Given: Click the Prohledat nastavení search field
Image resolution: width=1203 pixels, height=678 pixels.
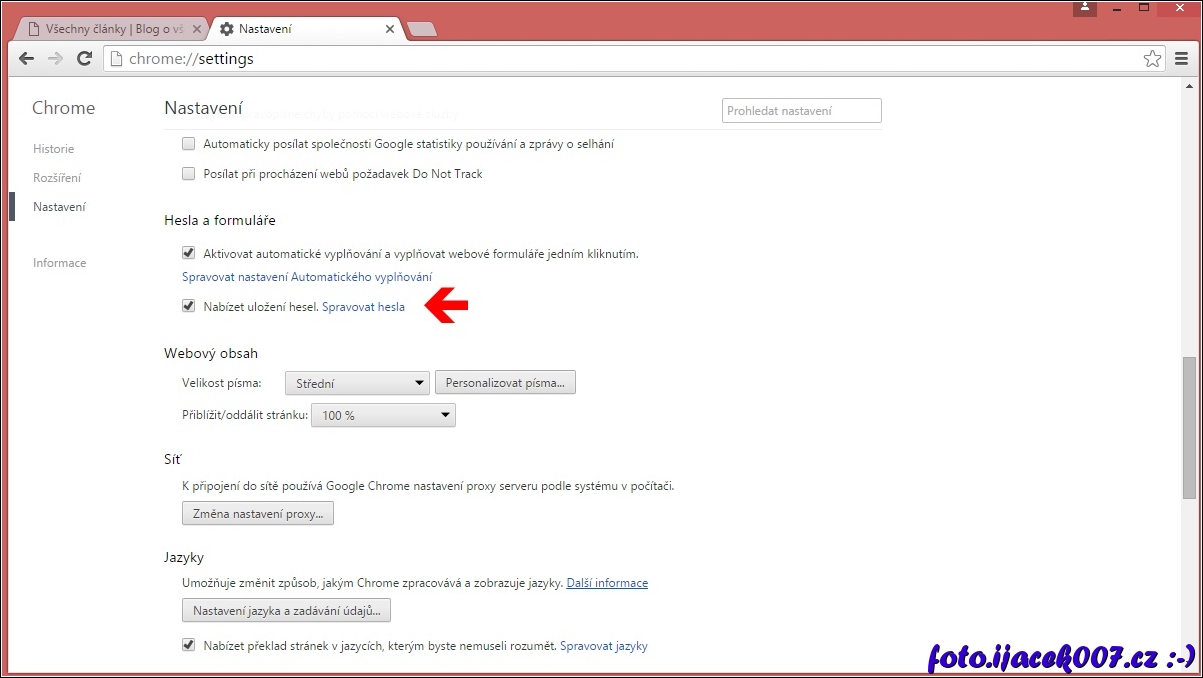Looking at the screenshot, I should pyautogui.click(x=801, y=111).
